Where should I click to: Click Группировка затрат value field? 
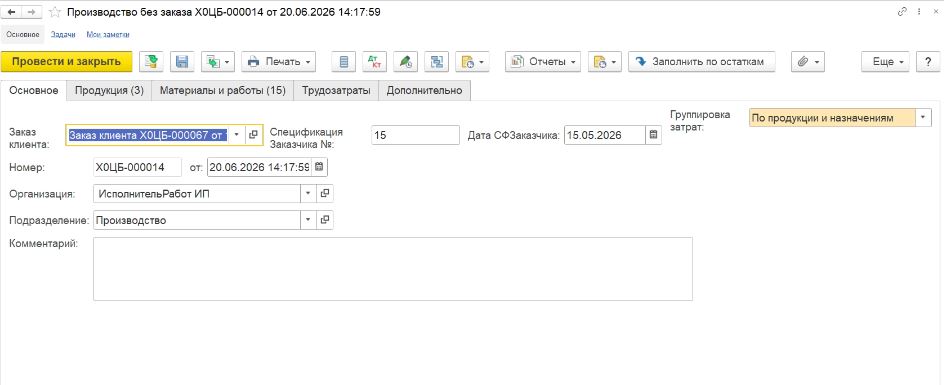[832, 117]
